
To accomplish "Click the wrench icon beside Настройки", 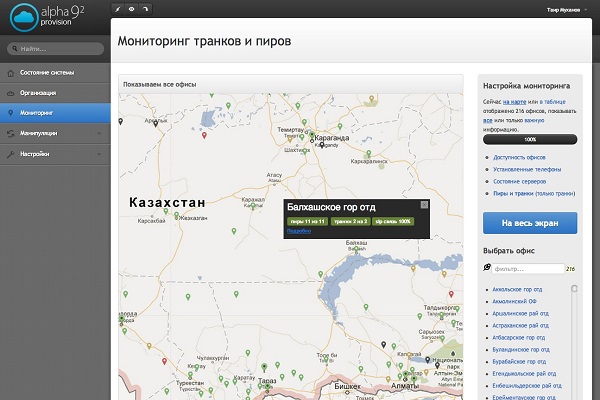I will (11, 154).
